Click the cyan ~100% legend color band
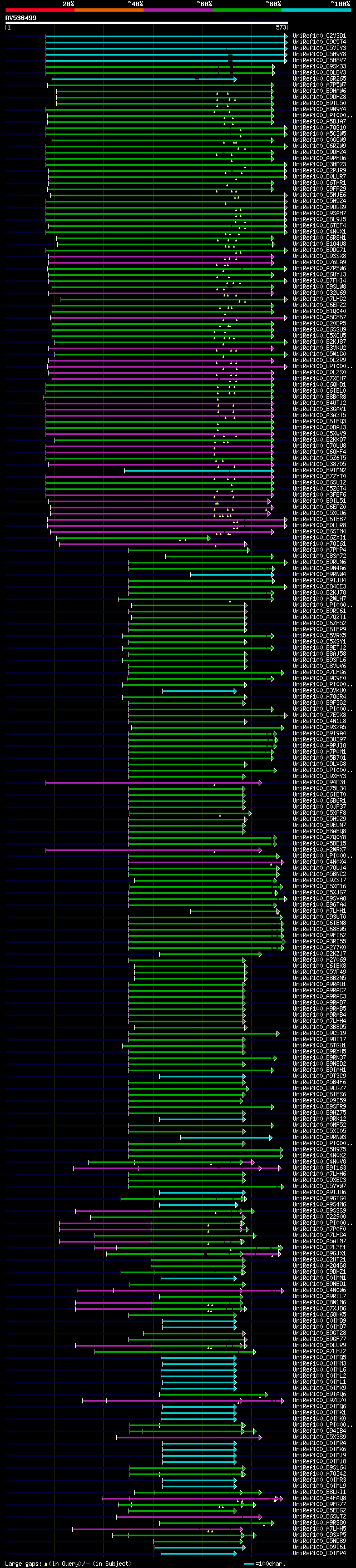The image size is (356, 1568). (x=317, y=11)
